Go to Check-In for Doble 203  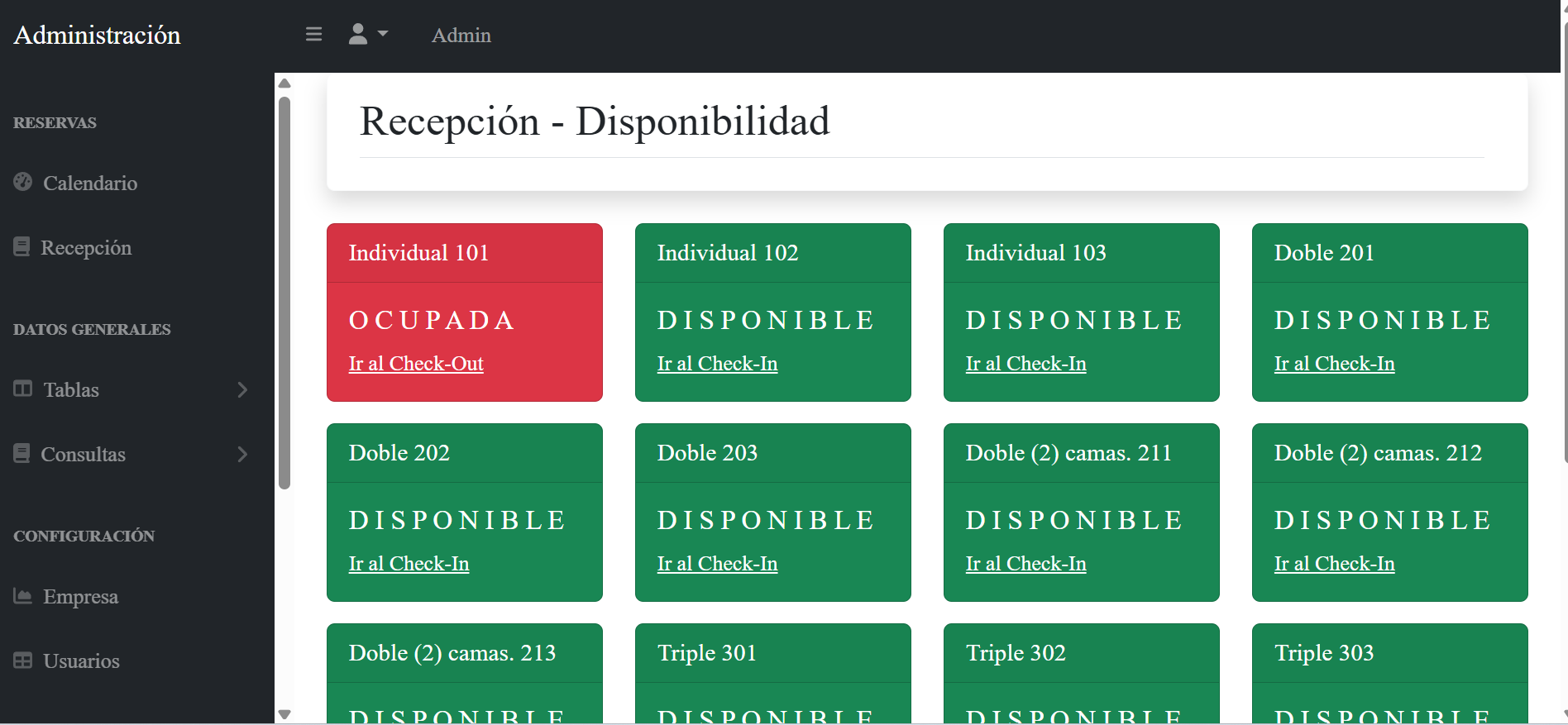point(717,564)
